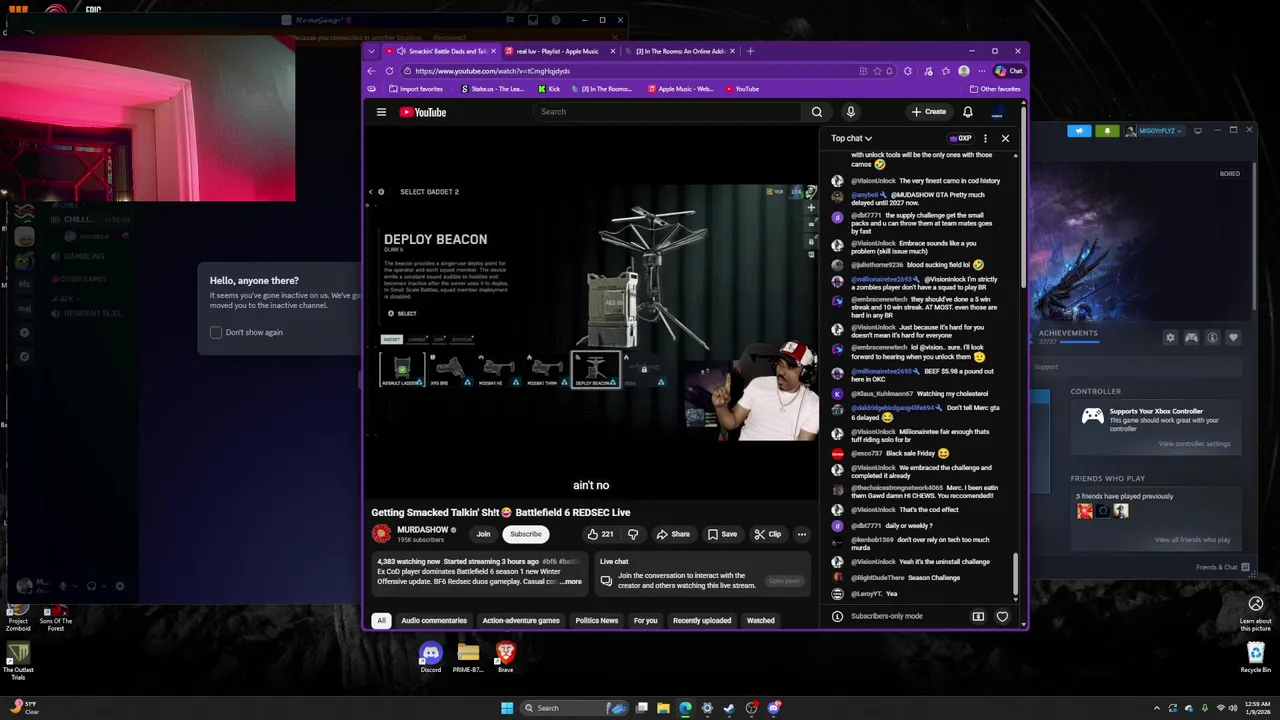Click the browser address bar URL

(x=492, y=71)
